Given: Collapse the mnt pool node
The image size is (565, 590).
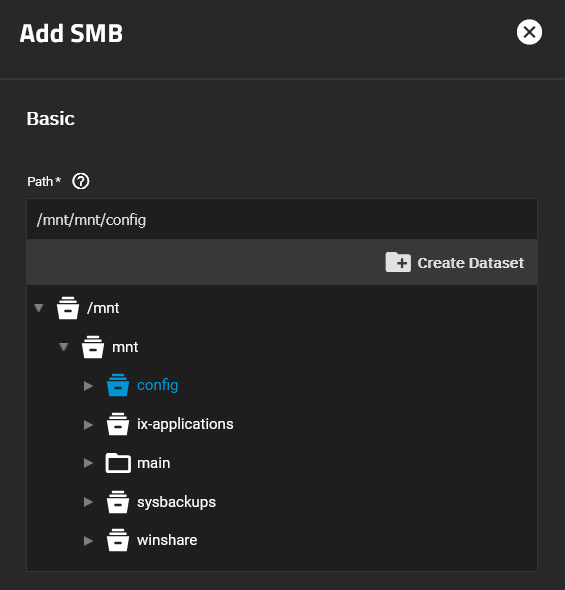Looking at the screenshot, I should [x=64, y=347].
